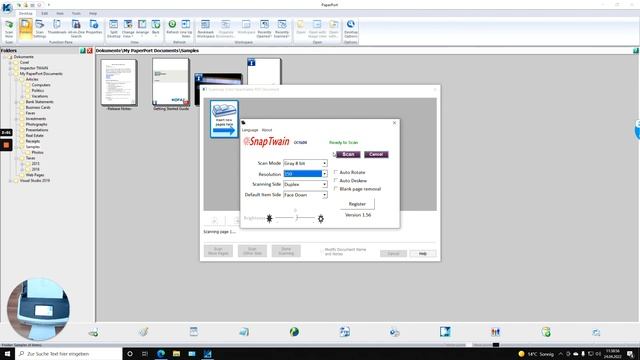Expand the Visual Studio 2019 folder
Viewport: 640px width, 360px height.
pos(10,180)
